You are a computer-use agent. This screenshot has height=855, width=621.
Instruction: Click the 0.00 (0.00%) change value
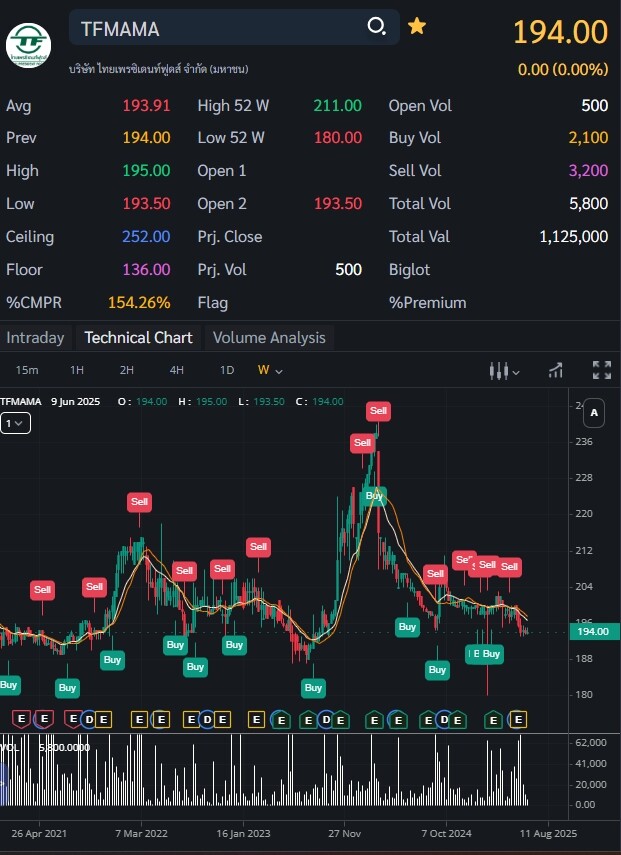(563, 70)
